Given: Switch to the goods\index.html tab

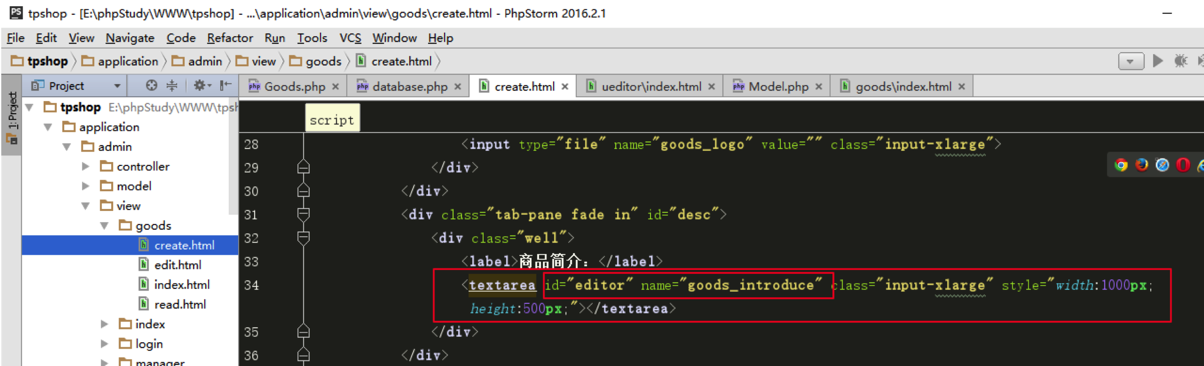Looking at the screenshot, I should [x=902, y=87].
